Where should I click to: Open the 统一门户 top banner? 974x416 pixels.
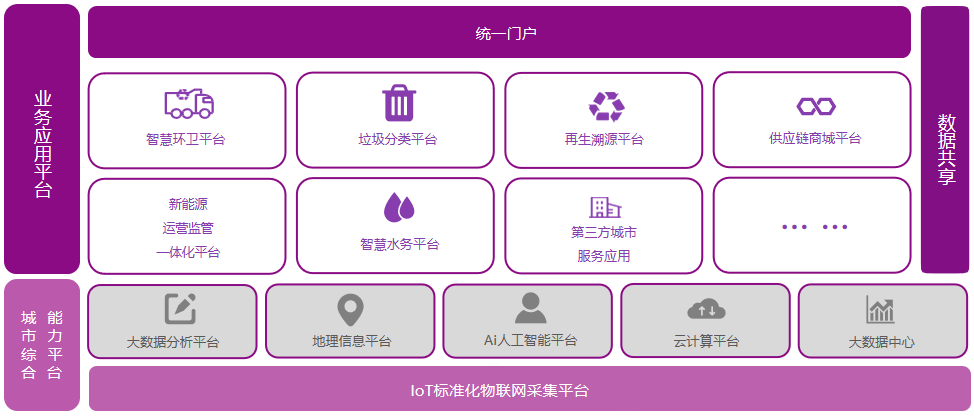pos(499,33)
